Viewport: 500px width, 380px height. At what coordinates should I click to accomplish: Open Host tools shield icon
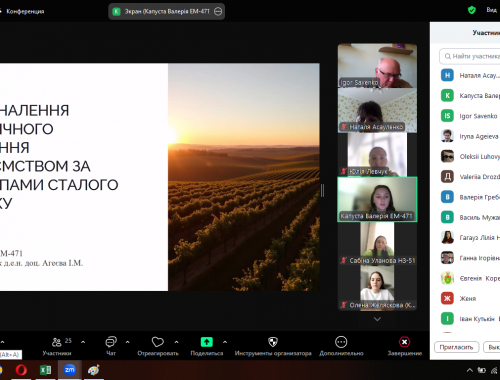pos(273,342)
